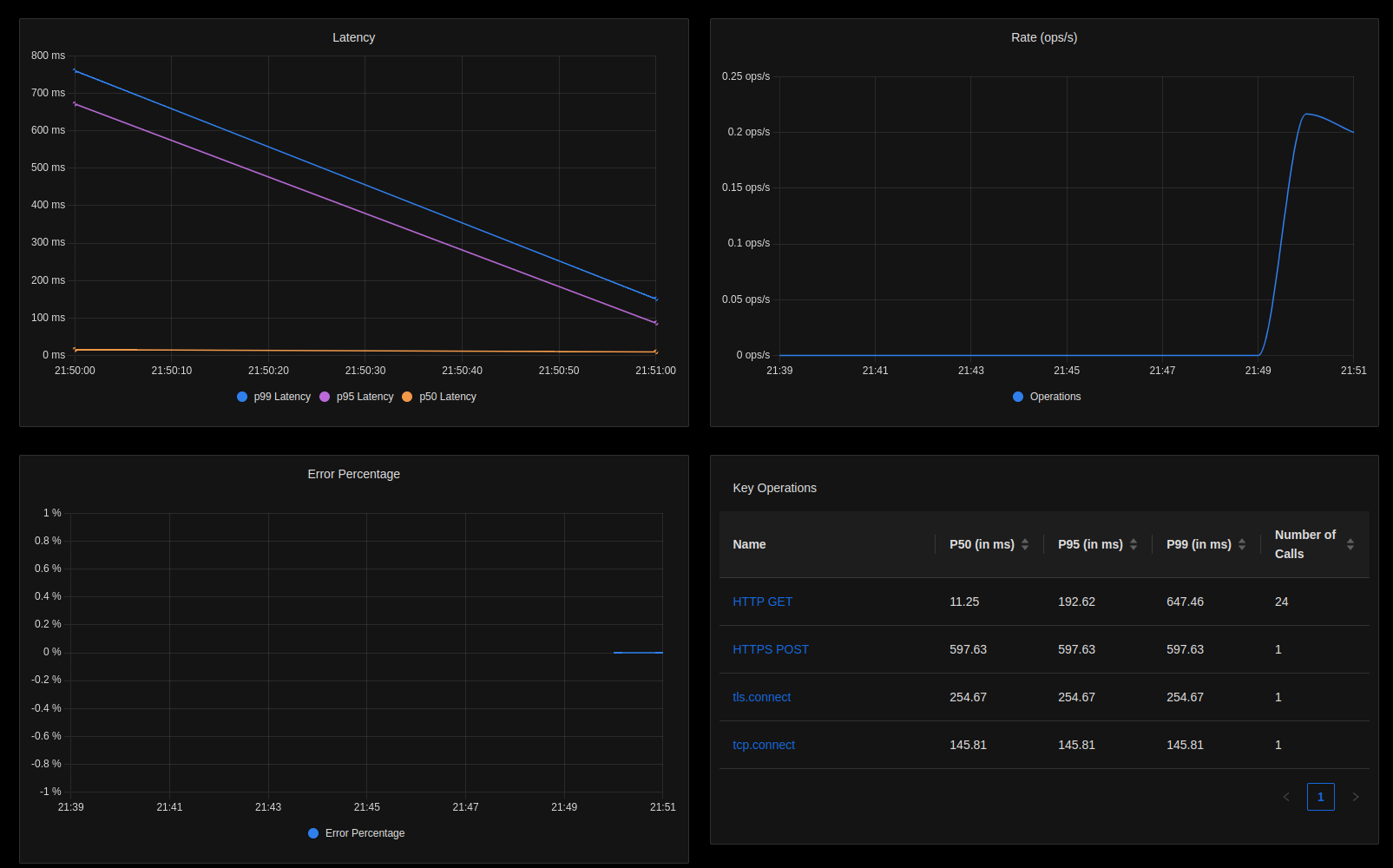
Task: Go to previous page arrow in pagination
Action: coord(1286,797)
